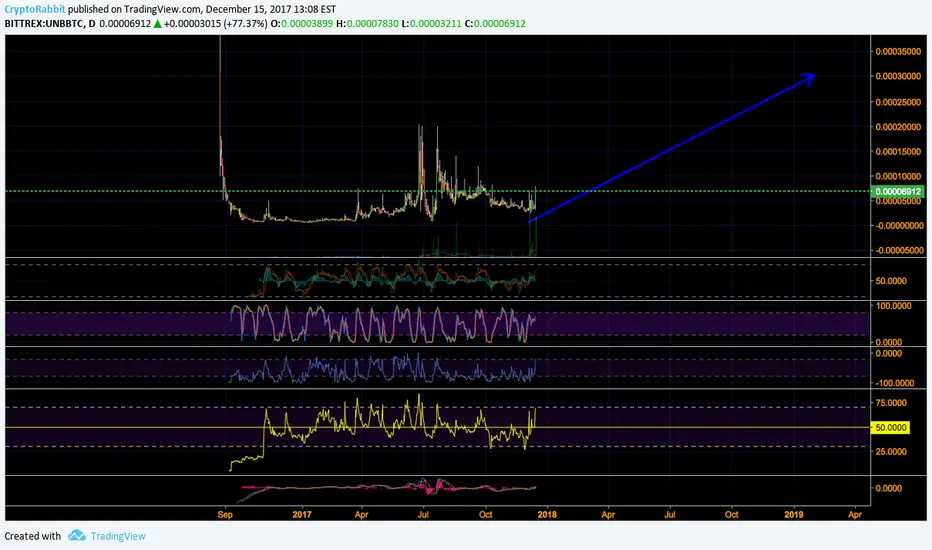Click the 25.0000 RSI axis label
The height and width of the screenshot is (550, 932).
[x=891, y=451]
